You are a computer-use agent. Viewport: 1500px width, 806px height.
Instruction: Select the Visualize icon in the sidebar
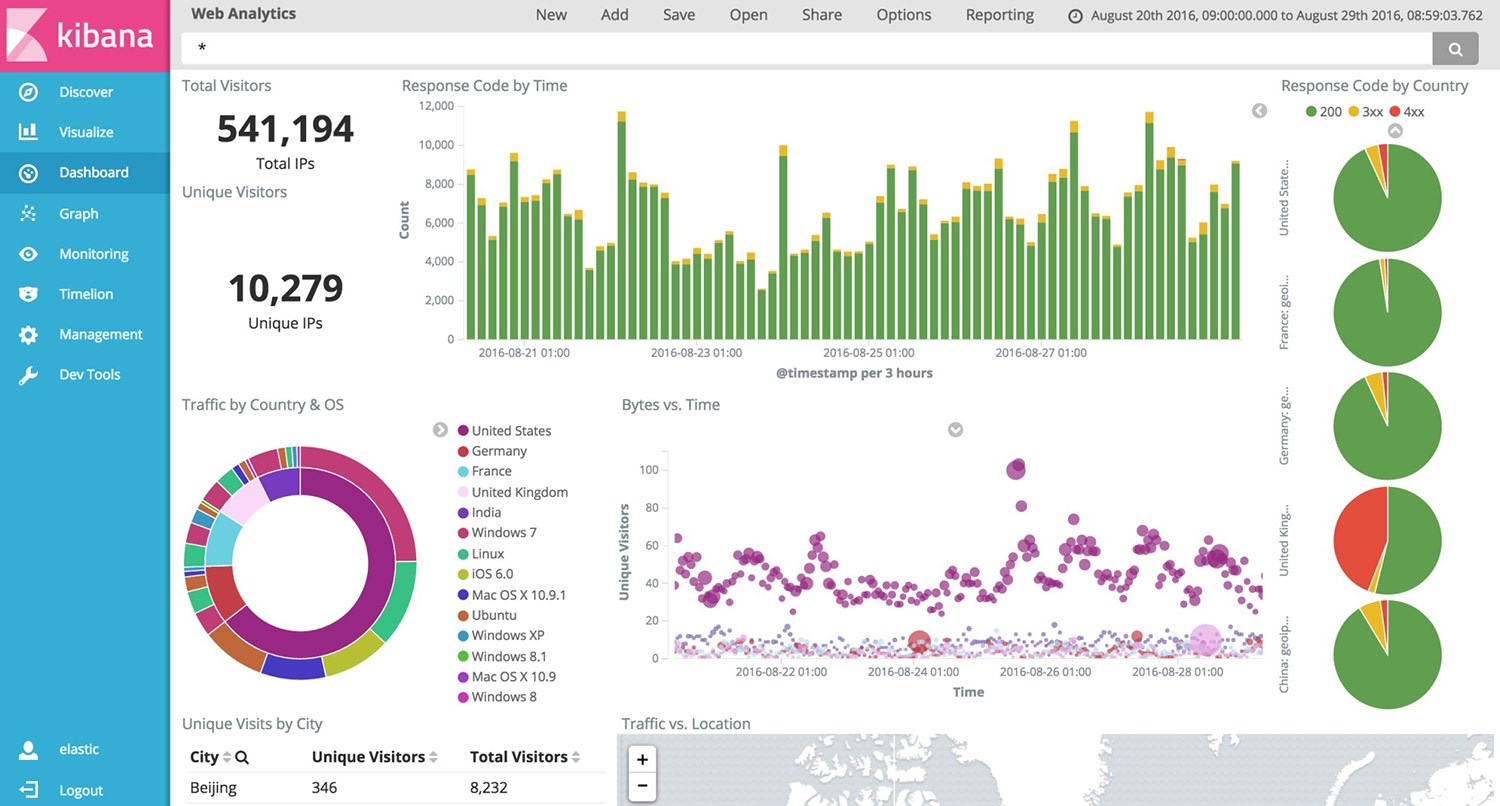click(27, 131)
